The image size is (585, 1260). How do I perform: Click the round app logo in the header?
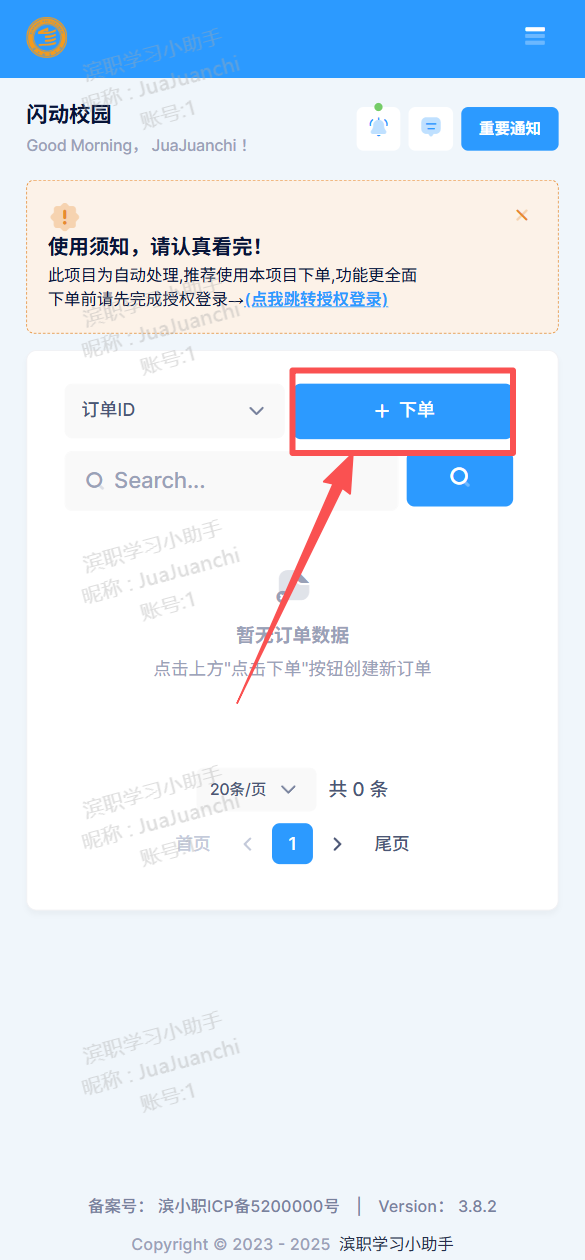tap(47, 38)
